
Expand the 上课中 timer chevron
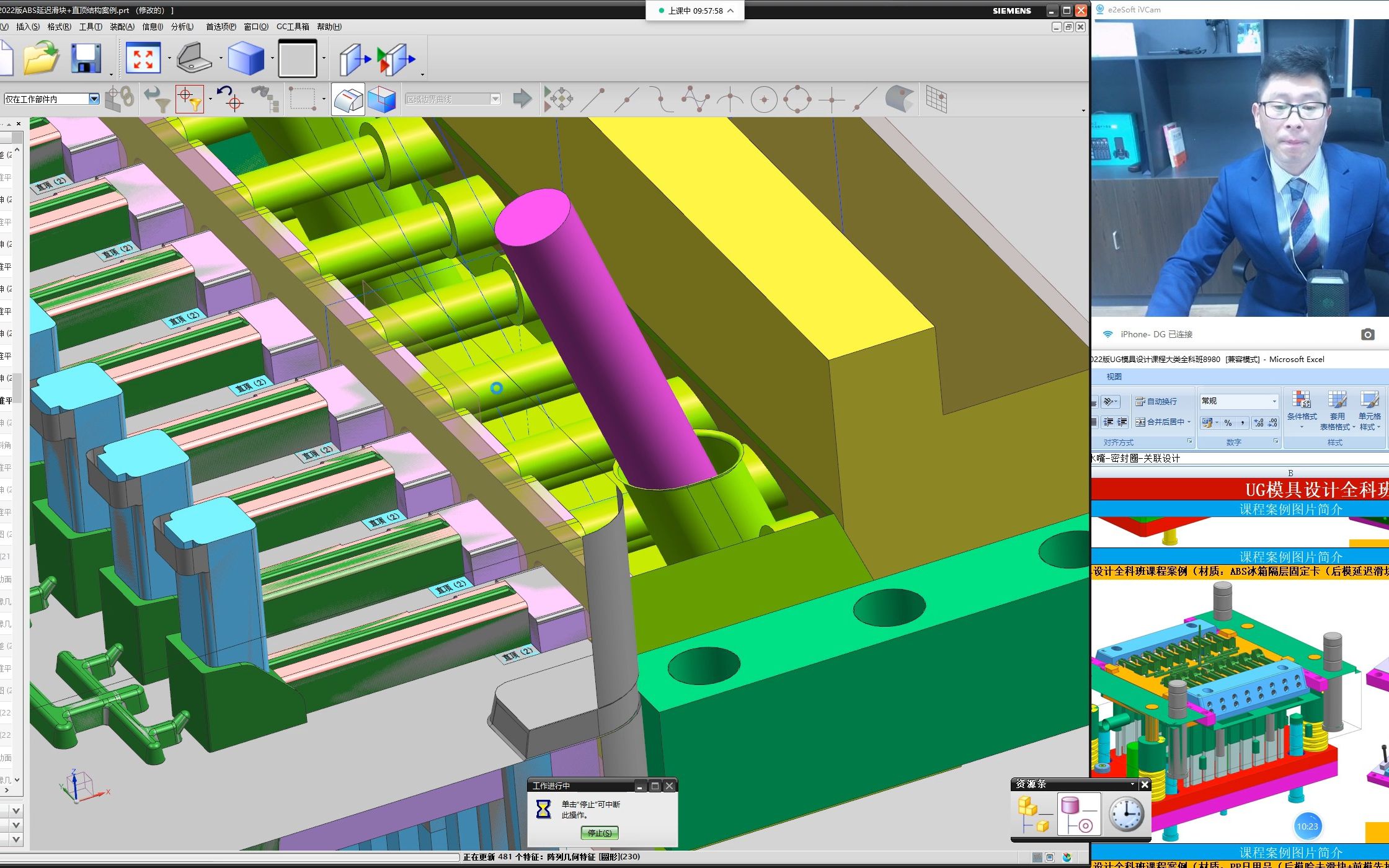pyautogui.click(x=730, y=11)
